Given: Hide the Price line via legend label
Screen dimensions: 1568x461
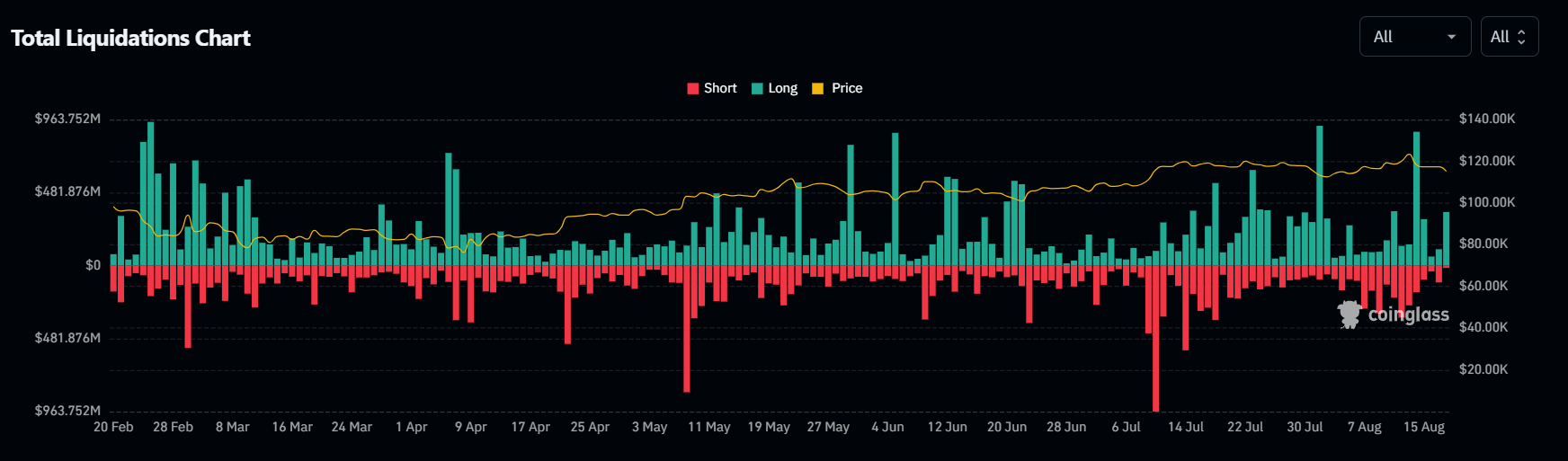Looking at the screenshot, I should [x=847, y=88].
